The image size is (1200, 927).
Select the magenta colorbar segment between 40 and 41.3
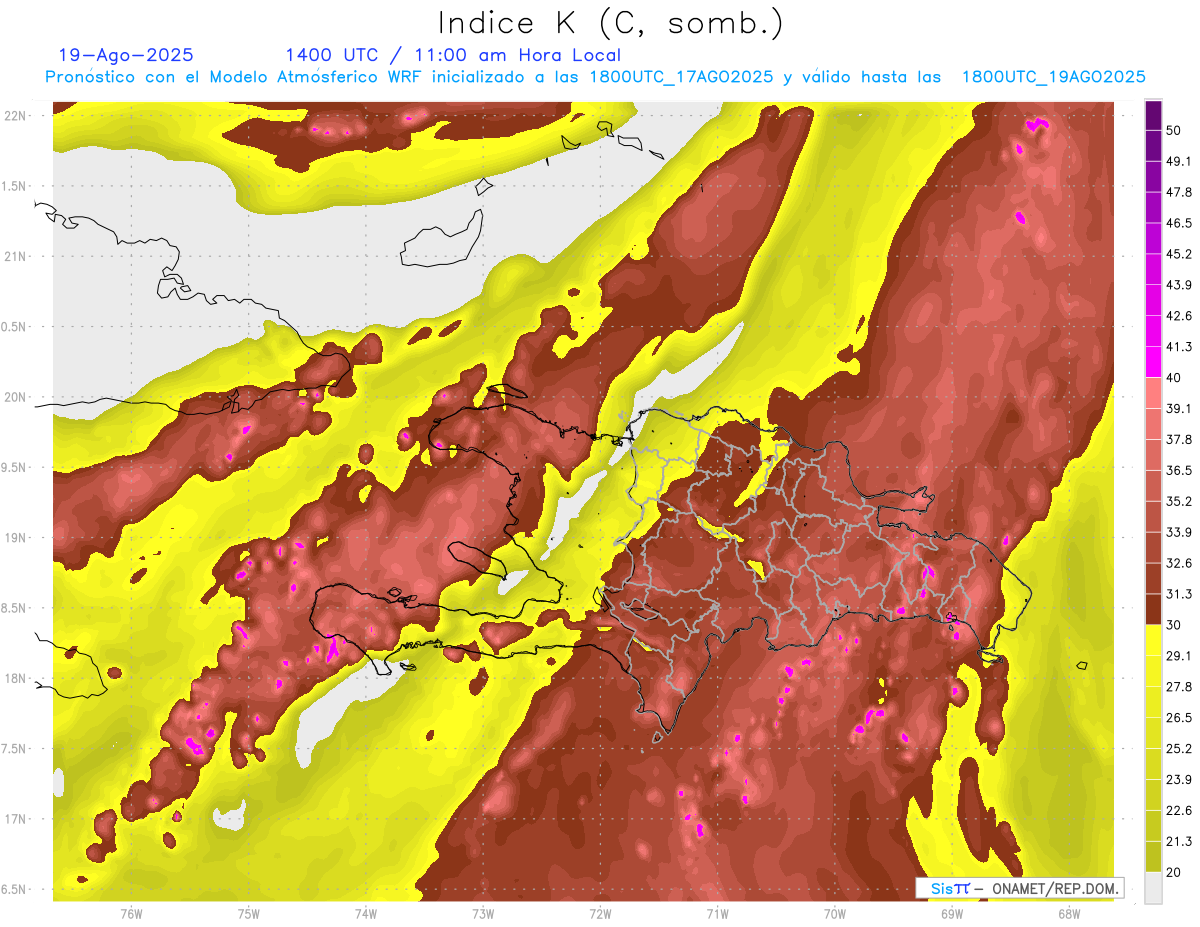(1153, 361)
